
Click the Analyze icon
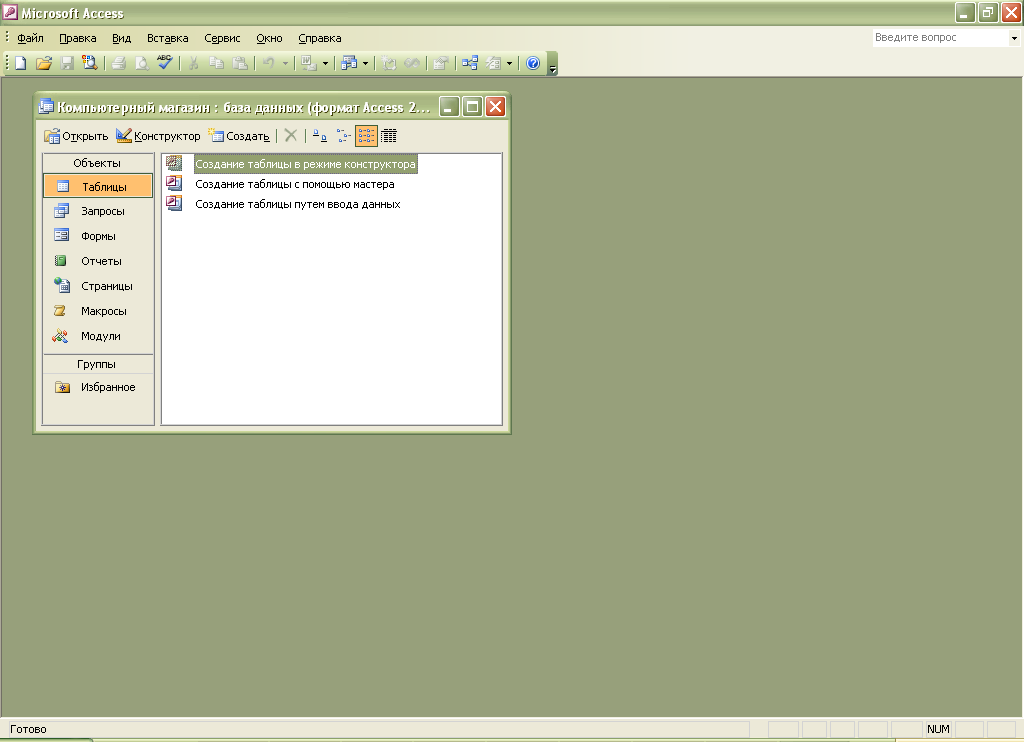tap(349, 63)
